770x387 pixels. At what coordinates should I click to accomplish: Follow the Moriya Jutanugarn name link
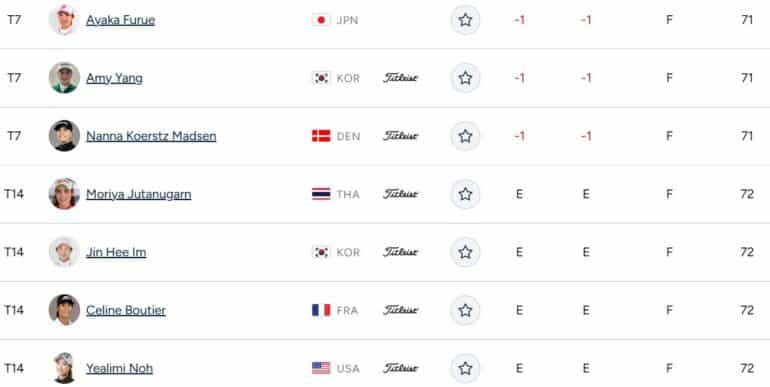pyautogui.click(x=139, y=194)
